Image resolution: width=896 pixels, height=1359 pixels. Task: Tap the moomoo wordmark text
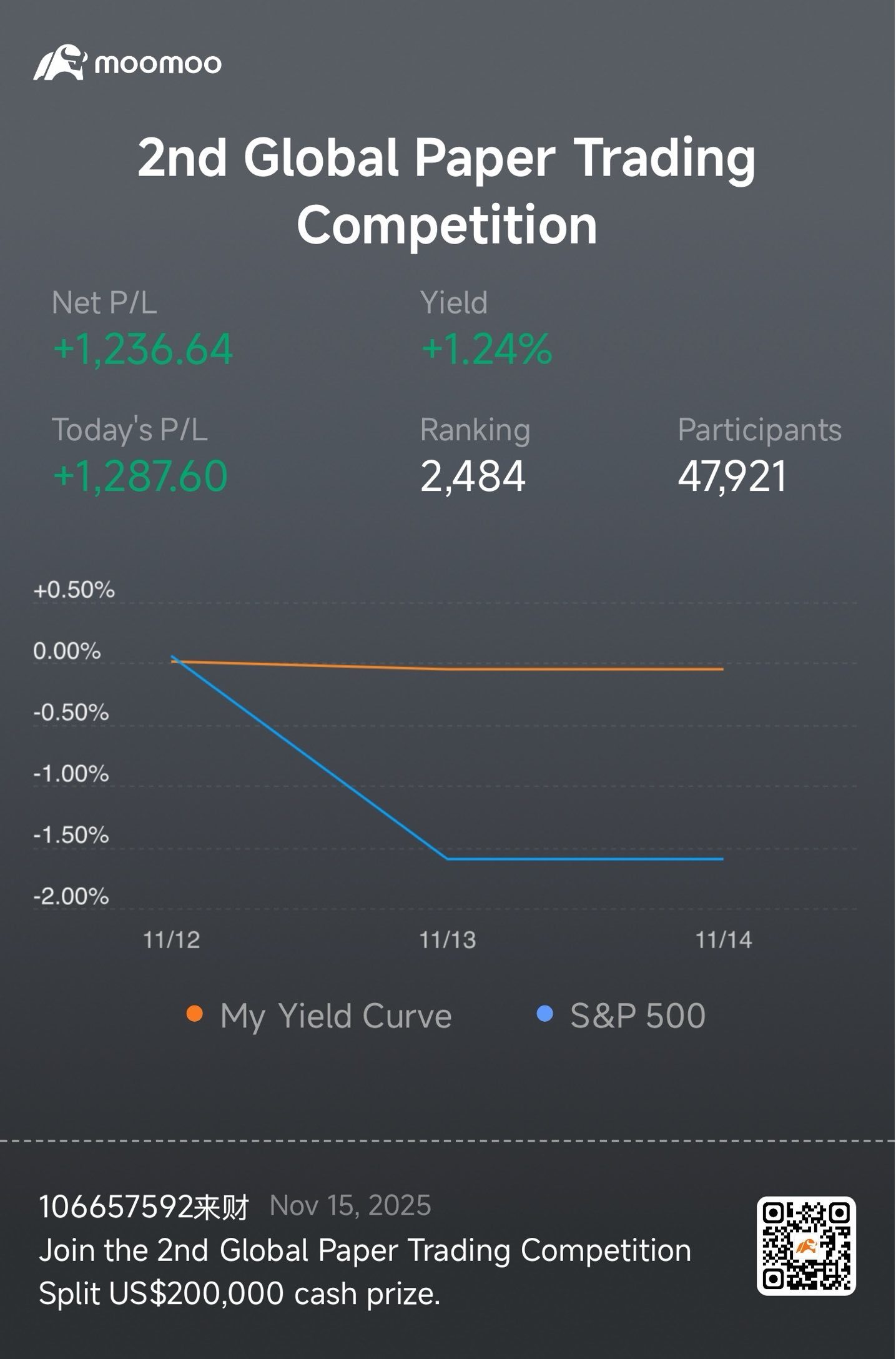[158, 64]
